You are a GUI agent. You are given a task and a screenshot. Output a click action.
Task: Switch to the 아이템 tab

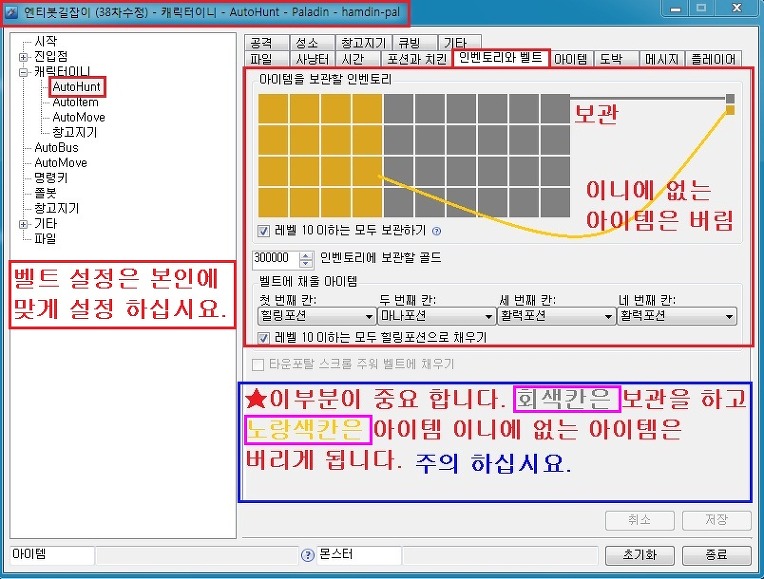571,59
